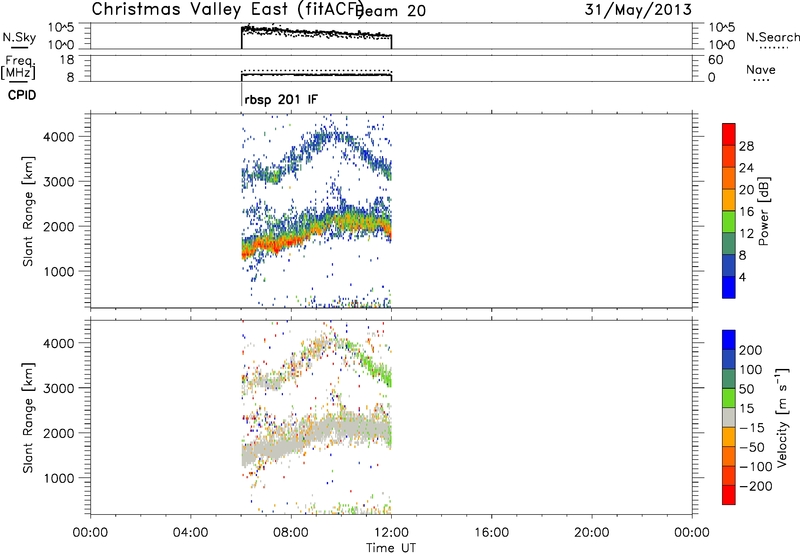Screen dimensions: 800x554
Task: Click the 'Velocity [m s⁻¹]' colorbar title
Action: (782, 417)
